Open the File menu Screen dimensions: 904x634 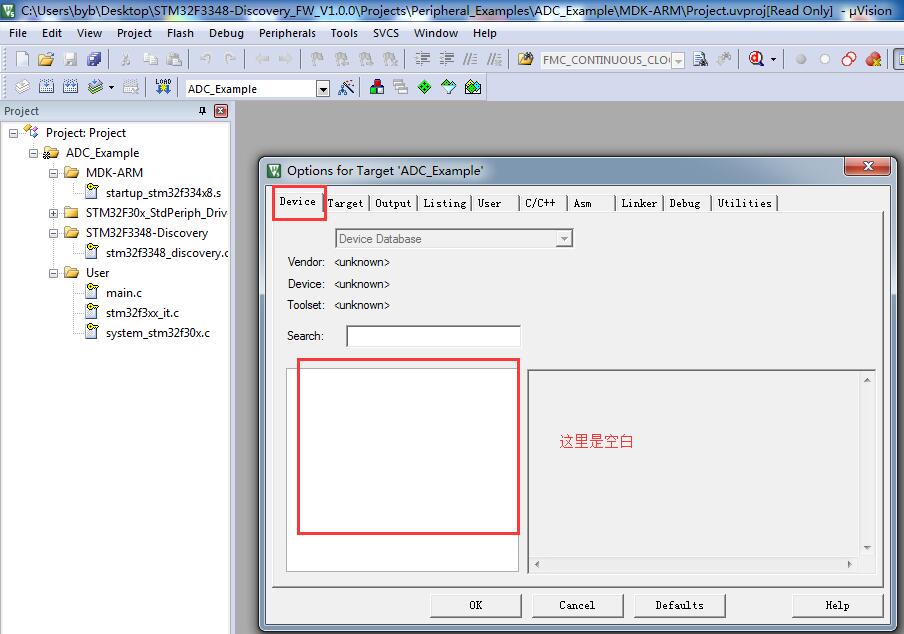(x=18, y=33)
